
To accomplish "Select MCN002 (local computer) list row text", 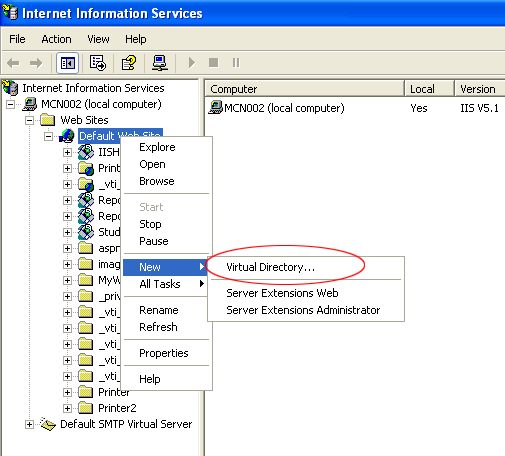I will pyautogui.click(x=284, y=108).
